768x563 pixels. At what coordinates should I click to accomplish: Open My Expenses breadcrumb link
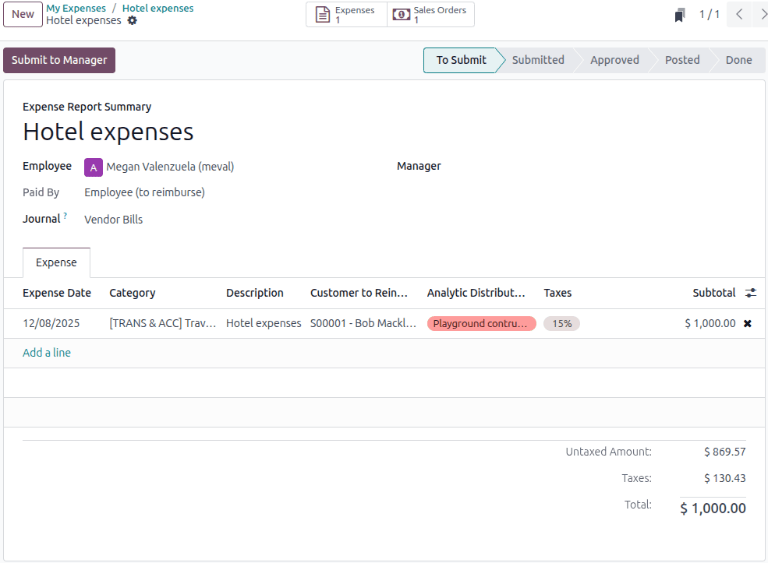[76, 8]
